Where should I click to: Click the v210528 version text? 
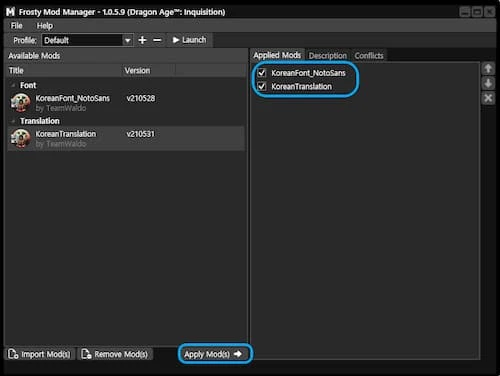(x=141, y=99)
